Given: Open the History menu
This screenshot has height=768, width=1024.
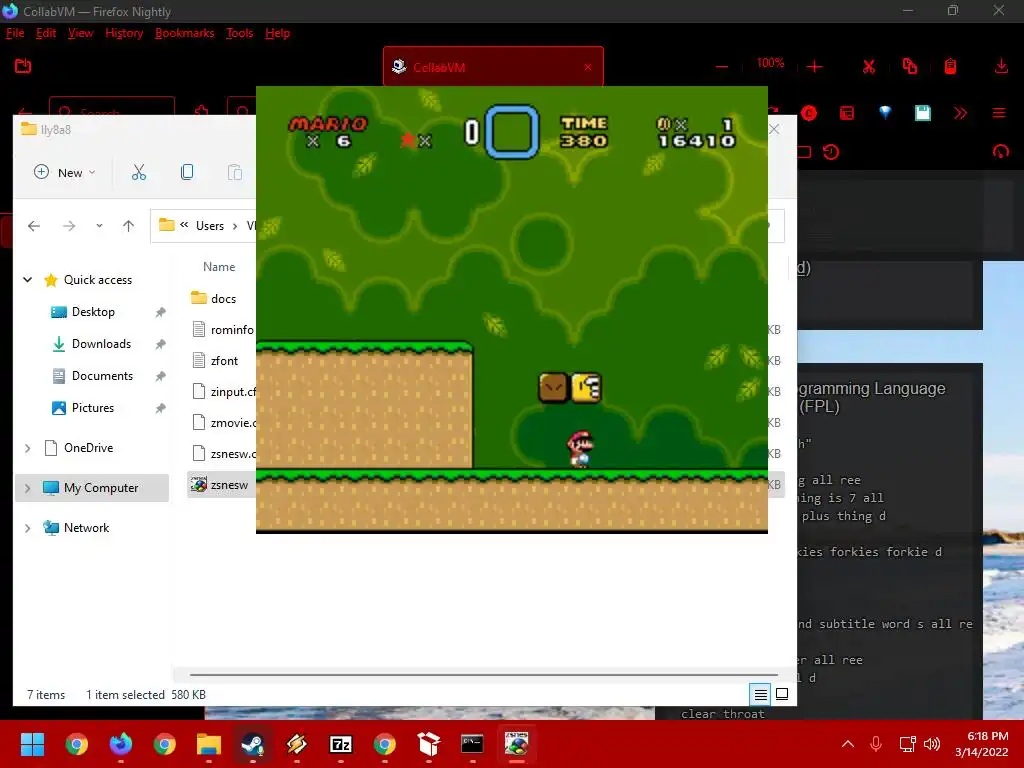Looking at the screenshot, I should 124,33.
